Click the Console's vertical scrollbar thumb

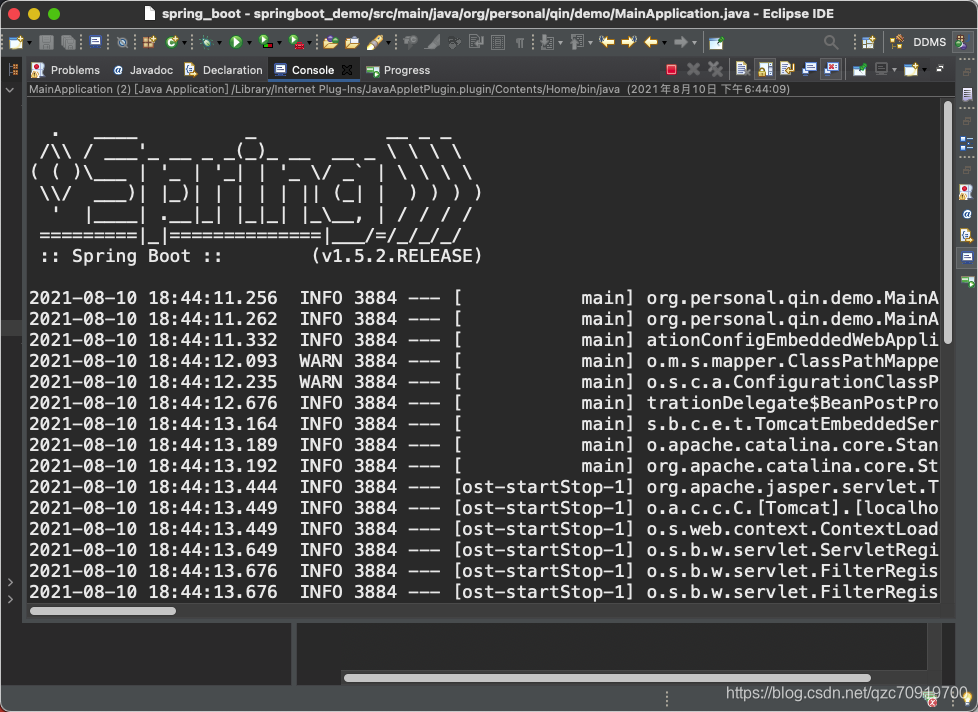pyautogui.click(x=947, y=223)
